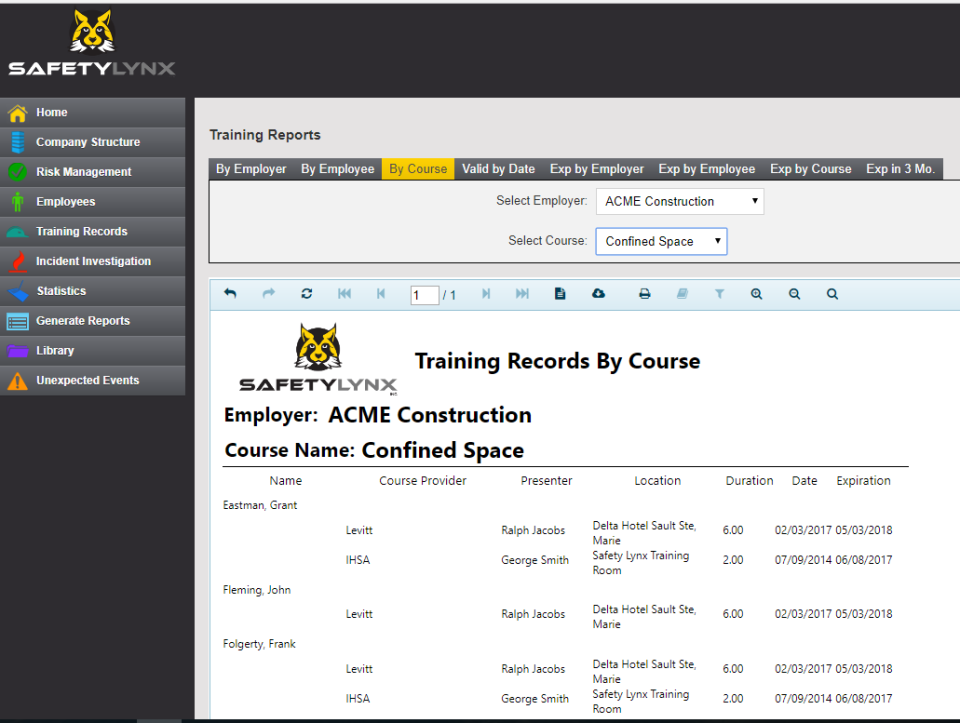Click the Home house icon in sidebar

(18, 113)
